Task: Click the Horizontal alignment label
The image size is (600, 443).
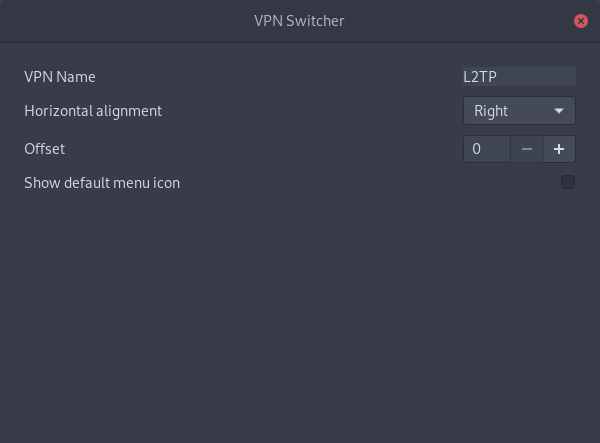Action: [x=93, y=111]
